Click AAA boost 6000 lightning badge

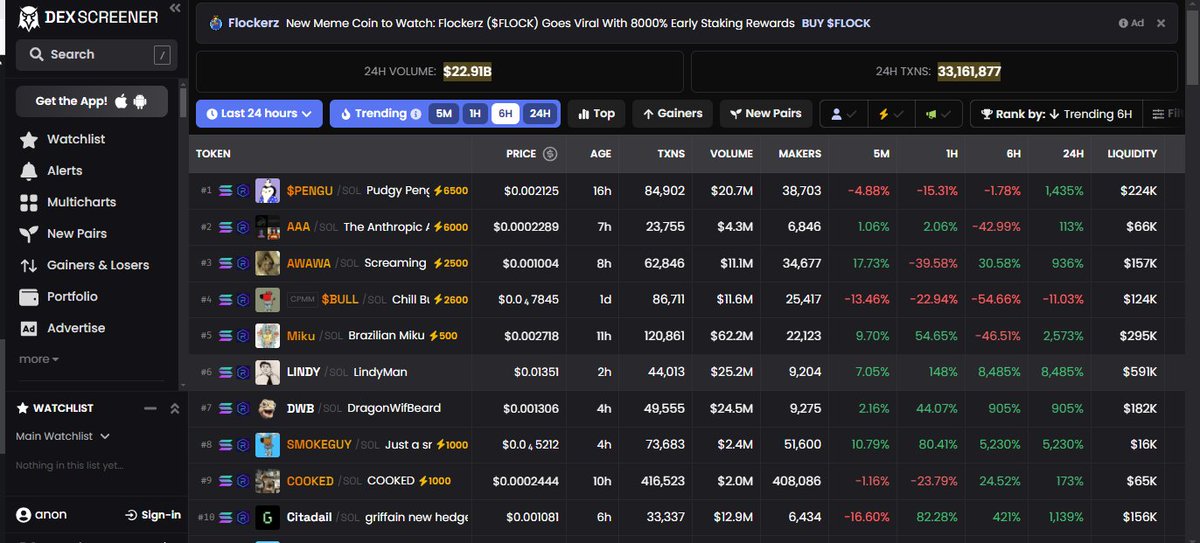tap(450, 227)
